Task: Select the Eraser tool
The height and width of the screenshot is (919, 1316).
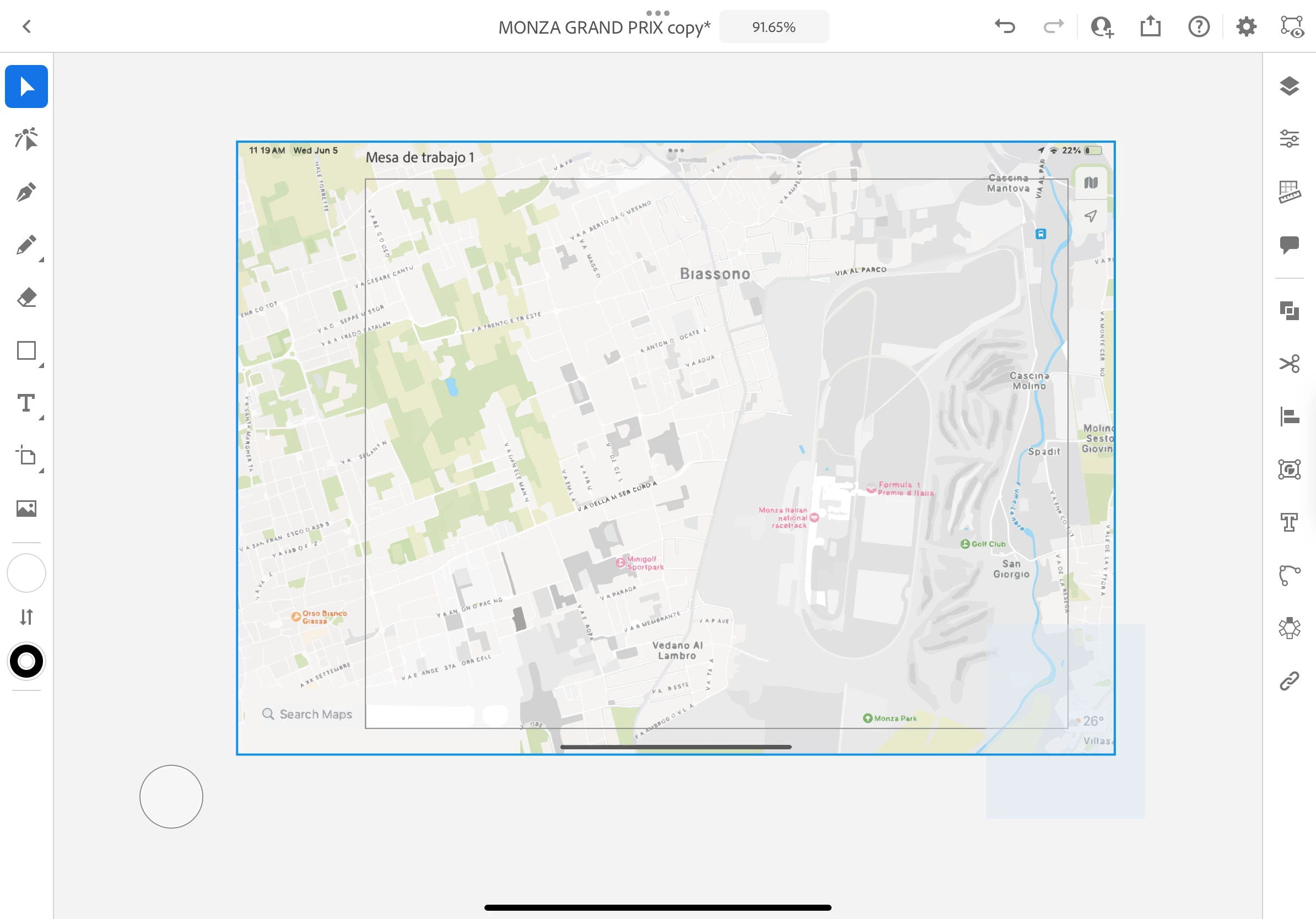Action: point(26,298)
